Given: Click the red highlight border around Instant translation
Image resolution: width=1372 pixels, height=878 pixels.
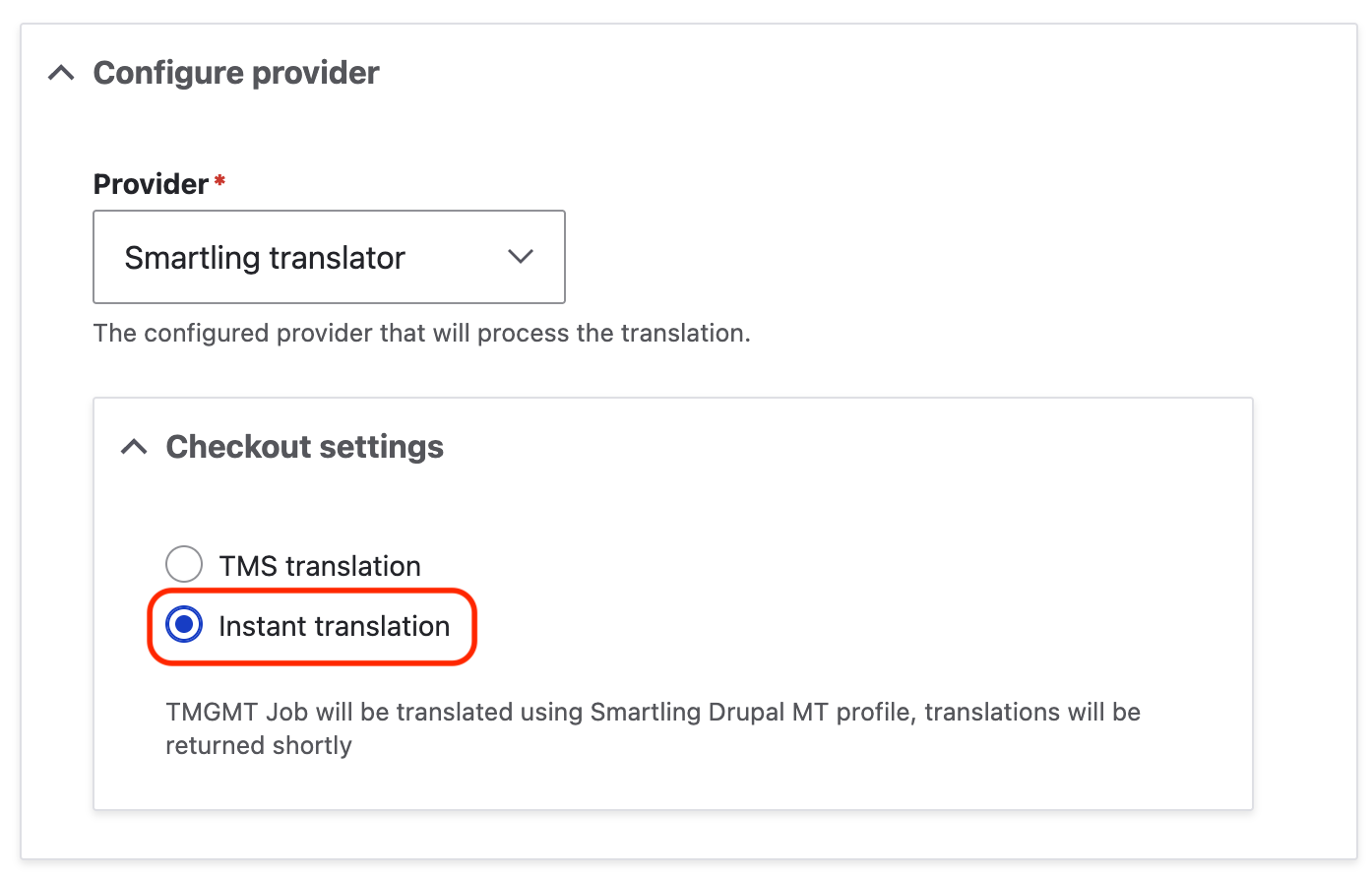Looking at the screenshot, I should click(x=474, y=626).
